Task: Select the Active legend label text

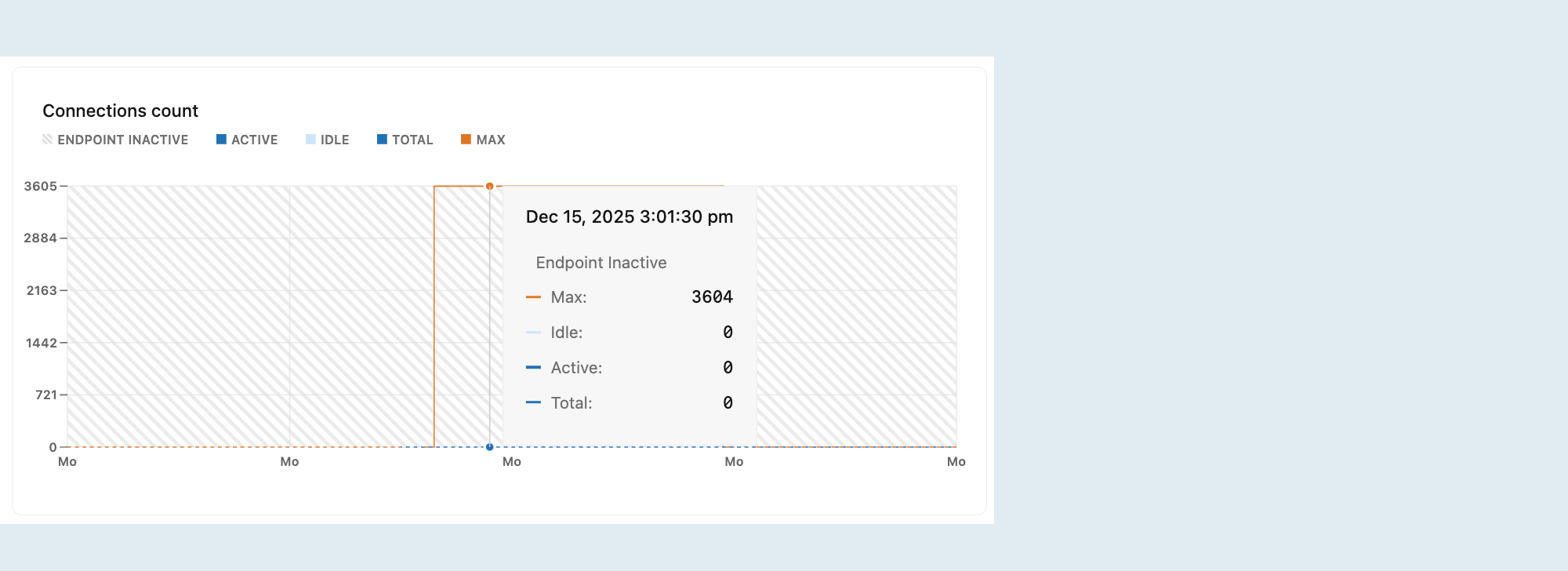Action: (x=255, y=140)
